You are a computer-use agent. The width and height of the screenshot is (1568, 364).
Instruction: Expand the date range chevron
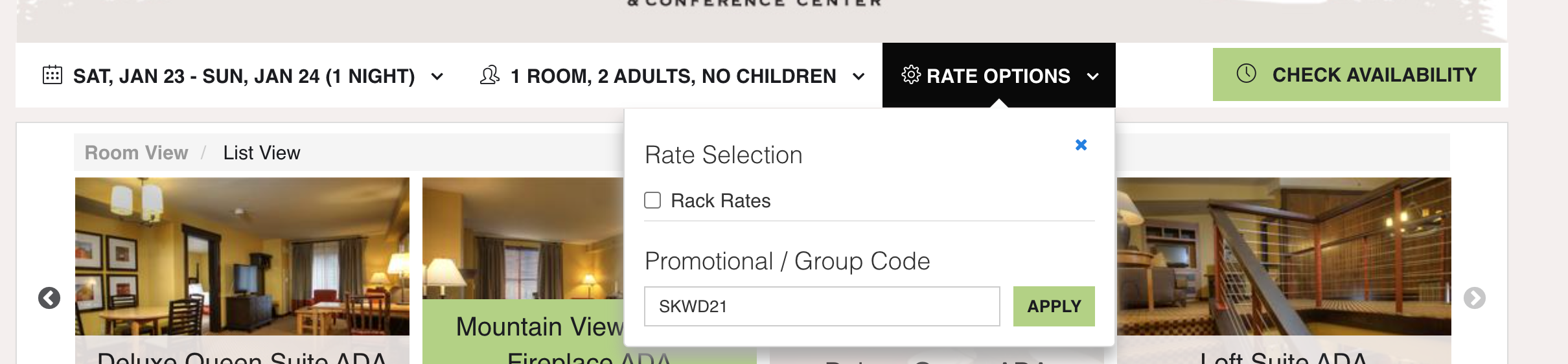(437, 76)
